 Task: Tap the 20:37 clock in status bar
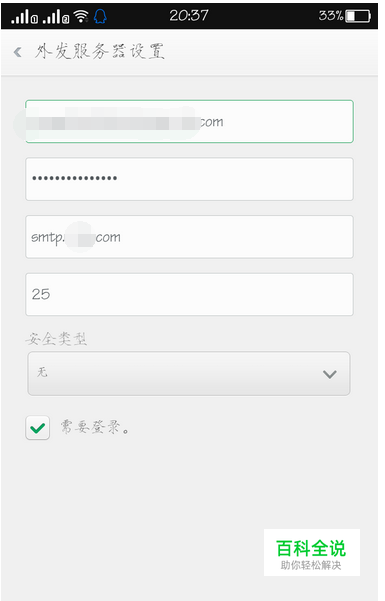[x=189, y=16]
